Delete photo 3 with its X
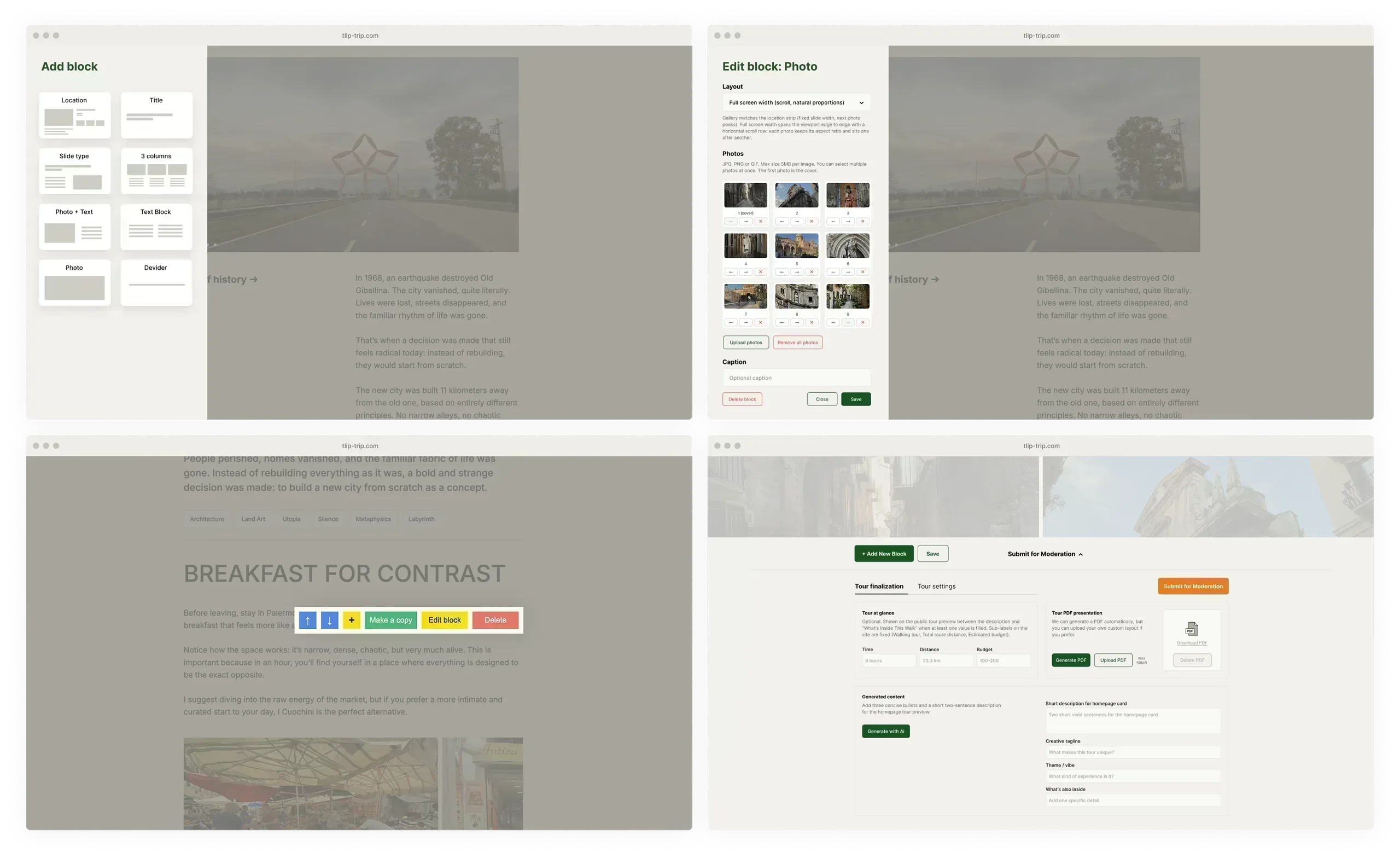Screen dimensions: 1400x858 coord(862,221)
